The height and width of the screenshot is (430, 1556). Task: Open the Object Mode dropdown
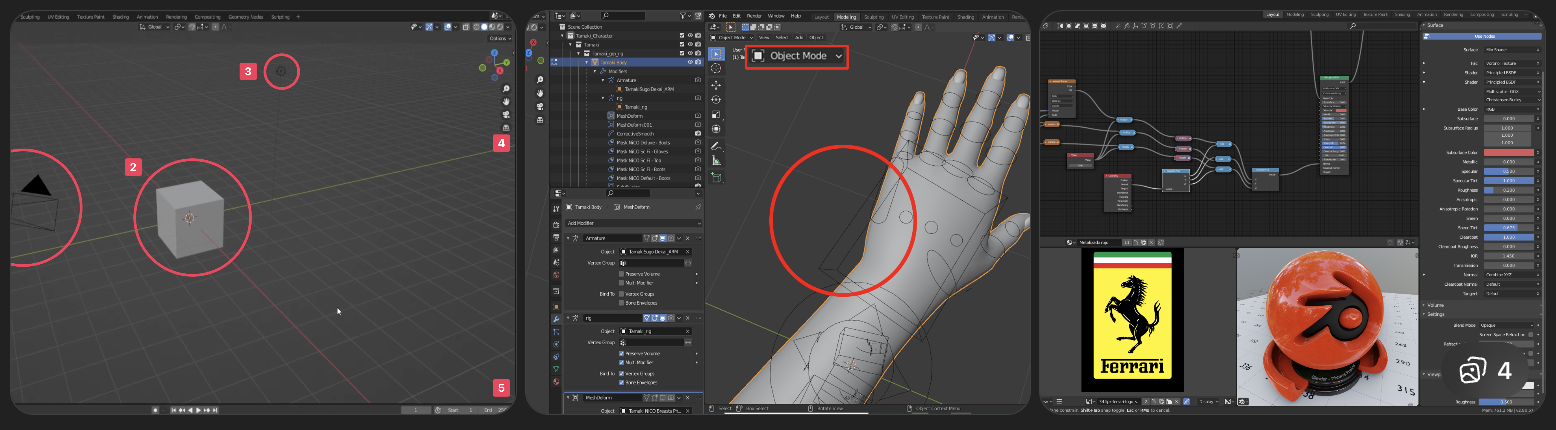797,57
